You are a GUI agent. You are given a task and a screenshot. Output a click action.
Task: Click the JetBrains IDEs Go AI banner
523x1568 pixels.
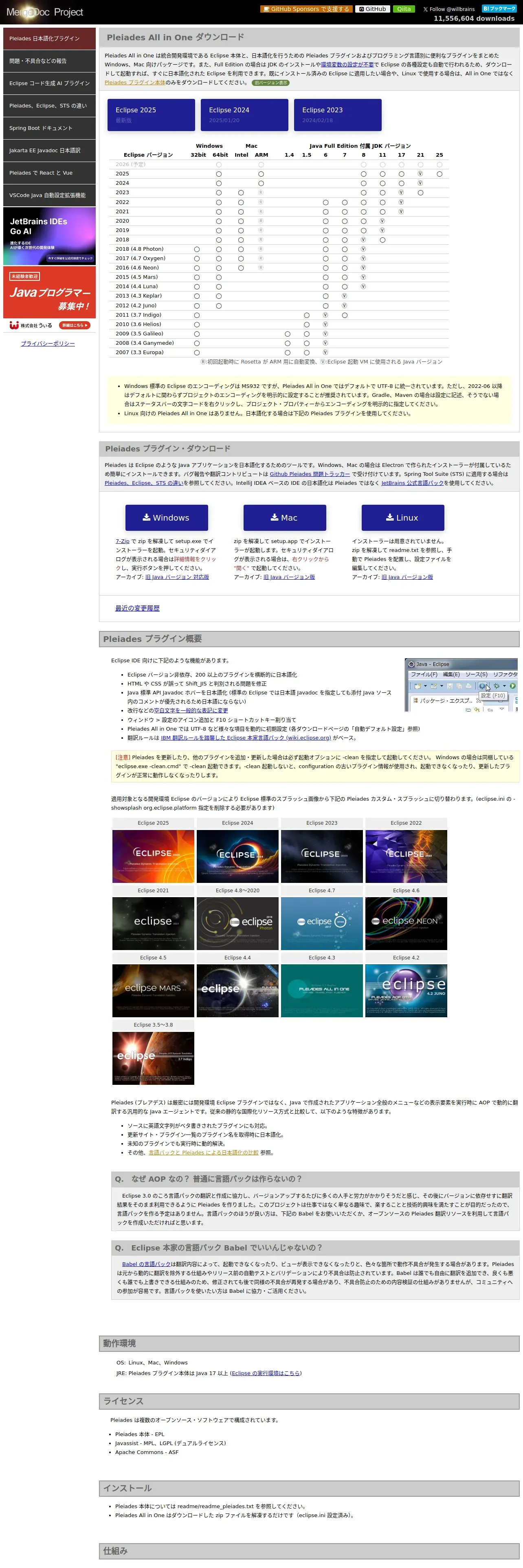tap(49, 236)
